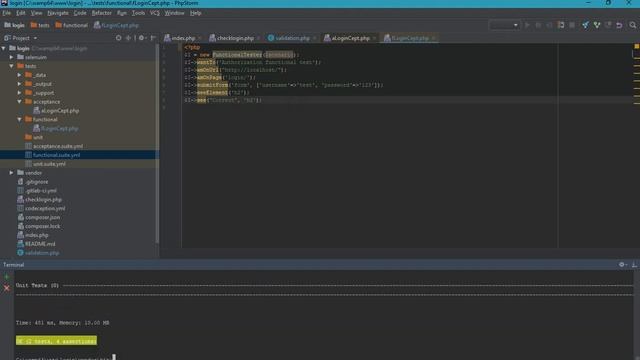Screen dimensions: 640x360
Task: Expand the _support folder
Action: 19,93
